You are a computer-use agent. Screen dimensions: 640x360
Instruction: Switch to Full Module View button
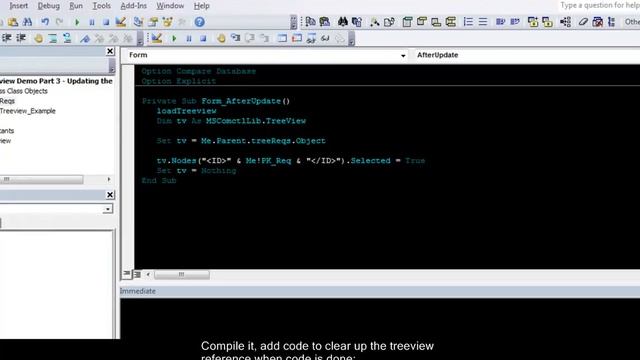pyautogui.click(x=138, y=274)
